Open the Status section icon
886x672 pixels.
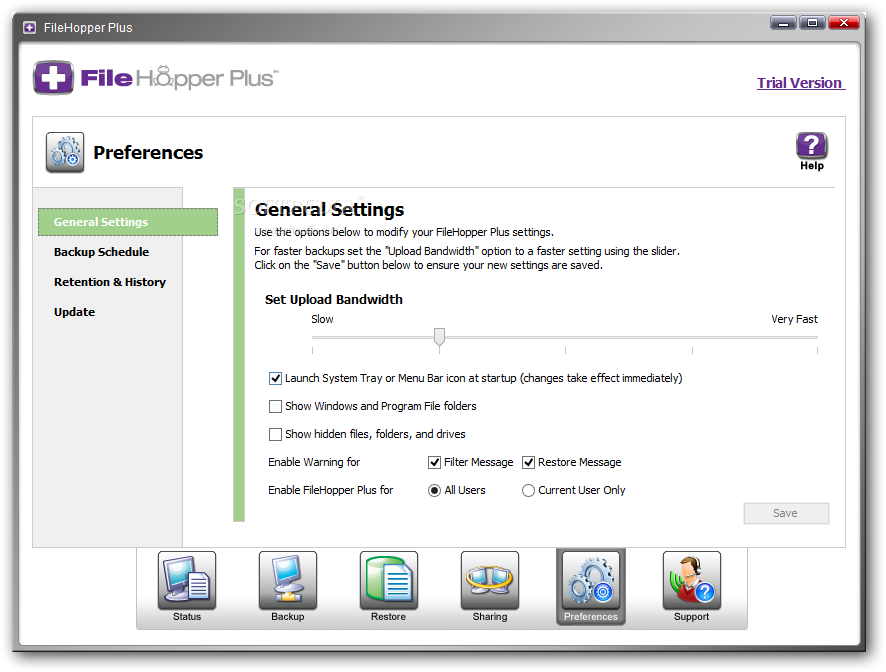tap(187, 580)
